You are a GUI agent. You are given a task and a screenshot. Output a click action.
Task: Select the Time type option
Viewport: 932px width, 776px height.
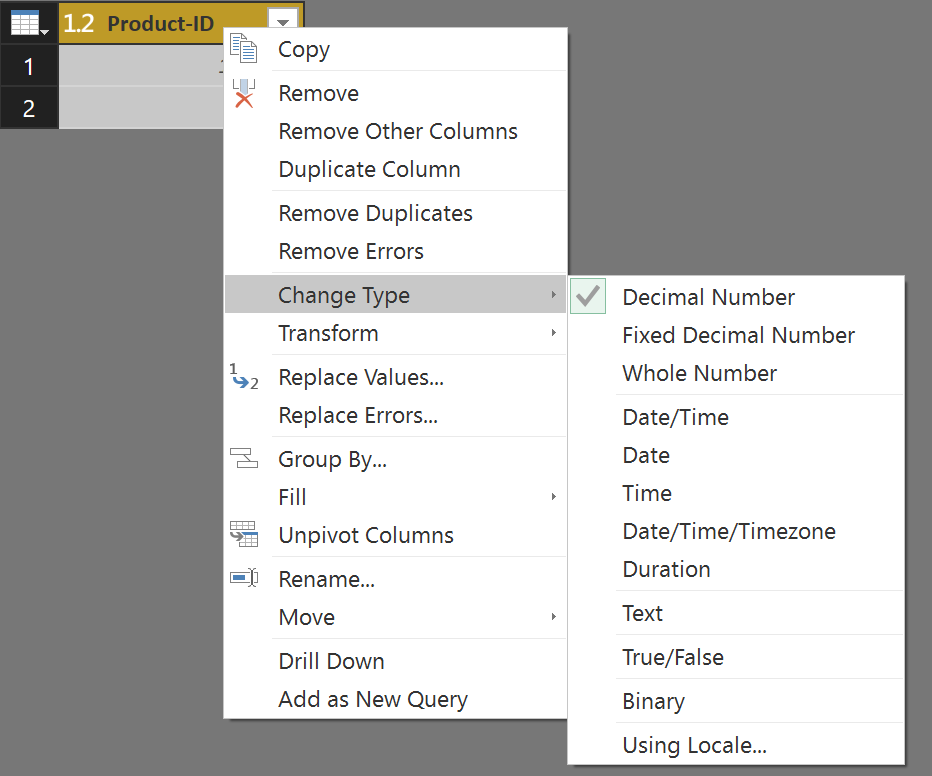[736, 493]
